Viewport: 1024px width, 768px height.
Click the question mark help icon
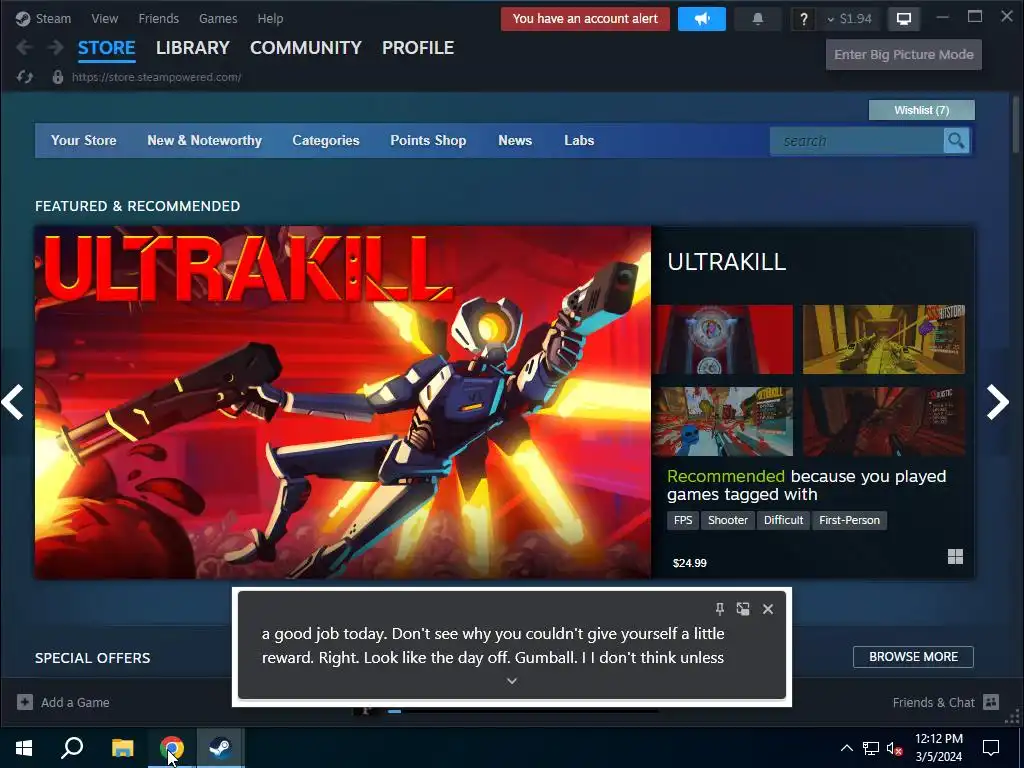804,19
